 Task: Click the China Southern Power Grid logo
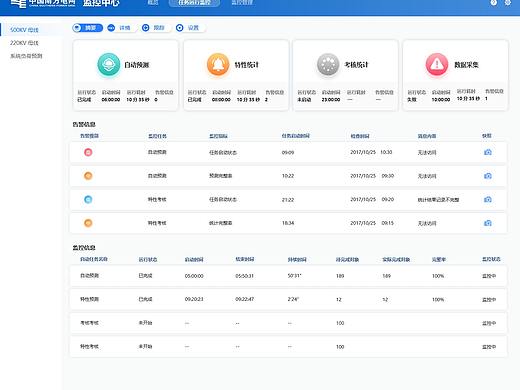coord(43,3)
